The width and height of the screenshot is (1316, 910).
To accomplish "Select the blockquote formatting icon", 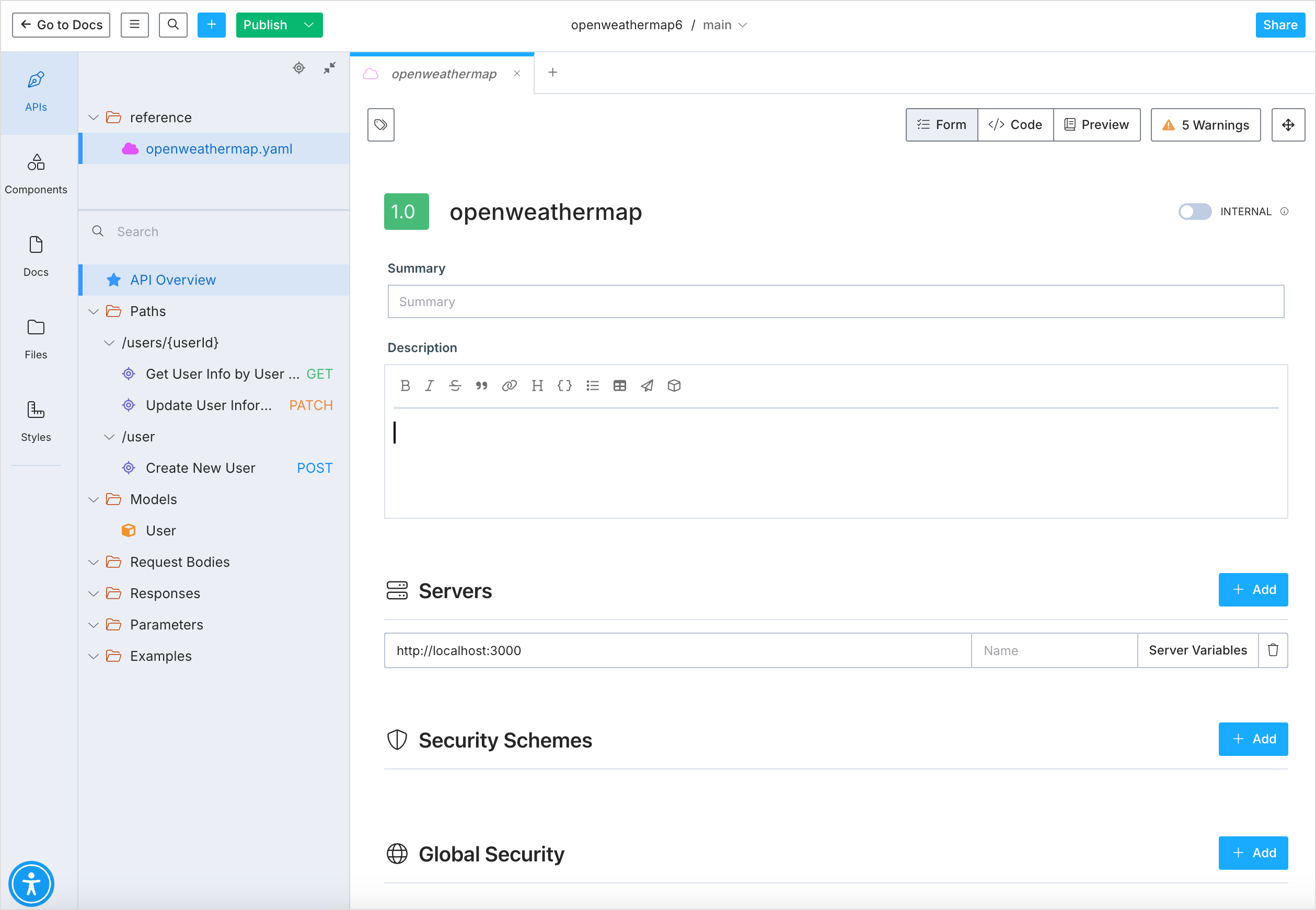I will pyautogui.click(x=483, y=384).
